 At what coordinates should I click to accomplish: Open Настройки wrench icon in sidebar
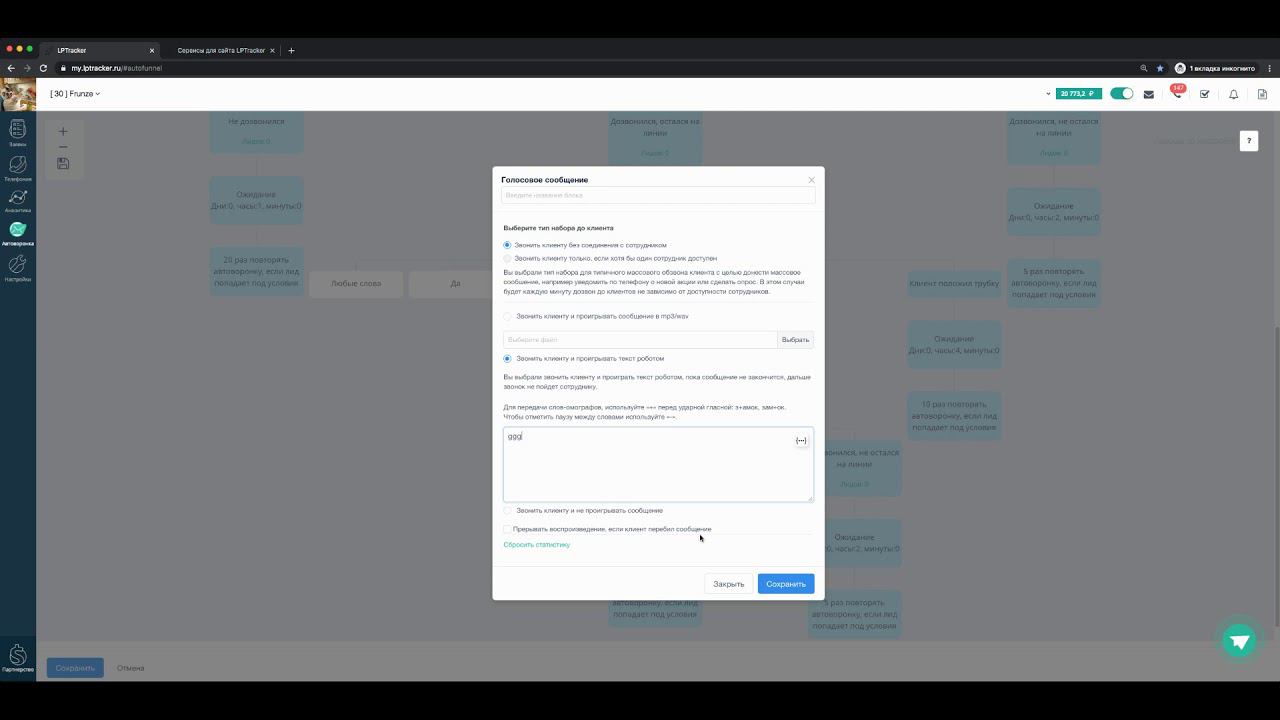tap(18, 268)
